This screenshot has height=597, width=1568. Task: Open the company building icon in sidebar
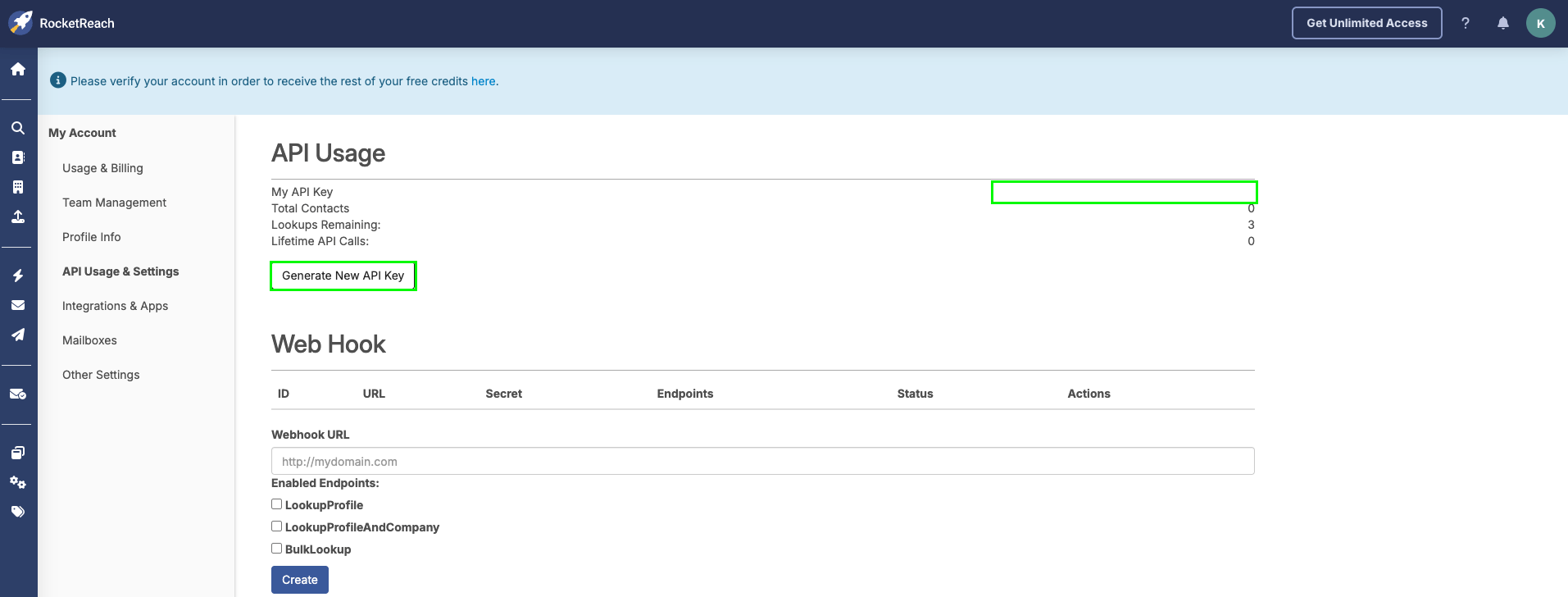18,187
